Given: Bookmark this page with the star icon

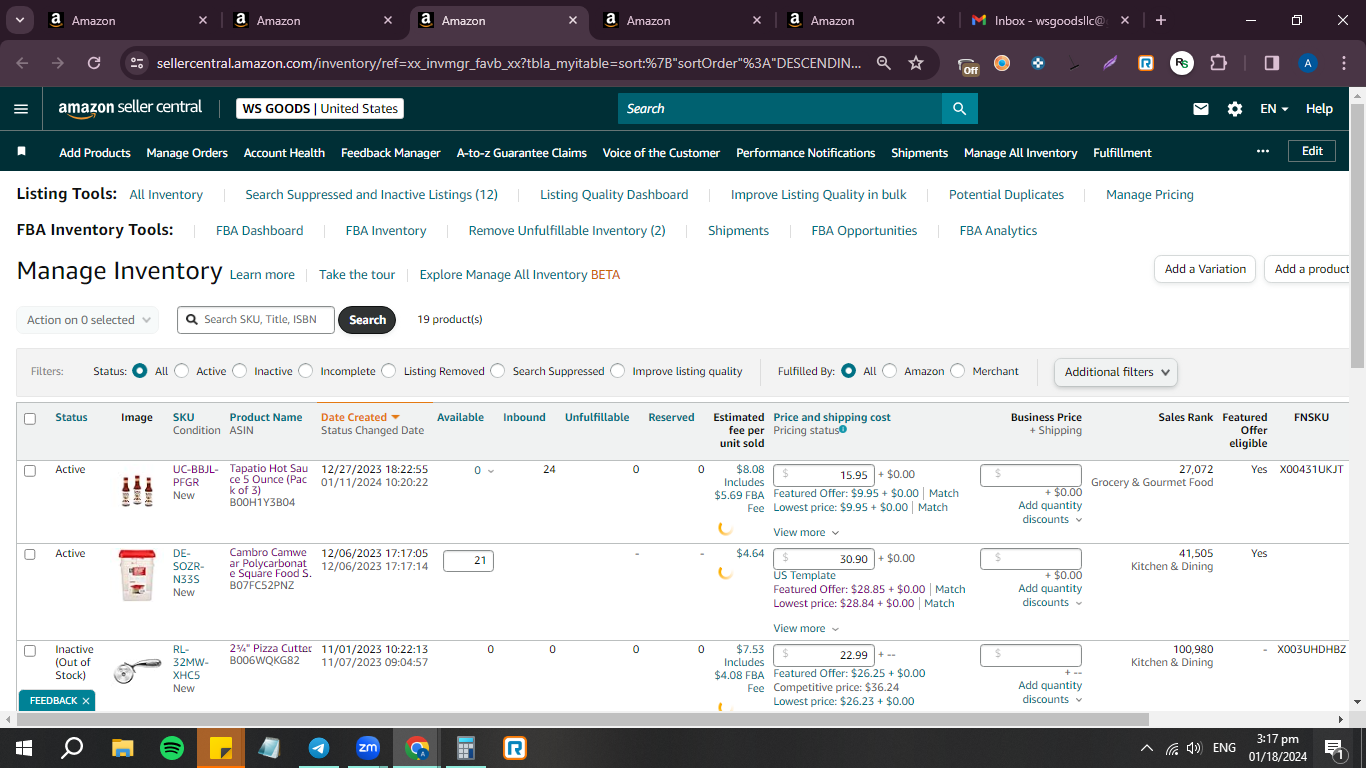Looking at the screenshot, I should (x=916, y=63).
